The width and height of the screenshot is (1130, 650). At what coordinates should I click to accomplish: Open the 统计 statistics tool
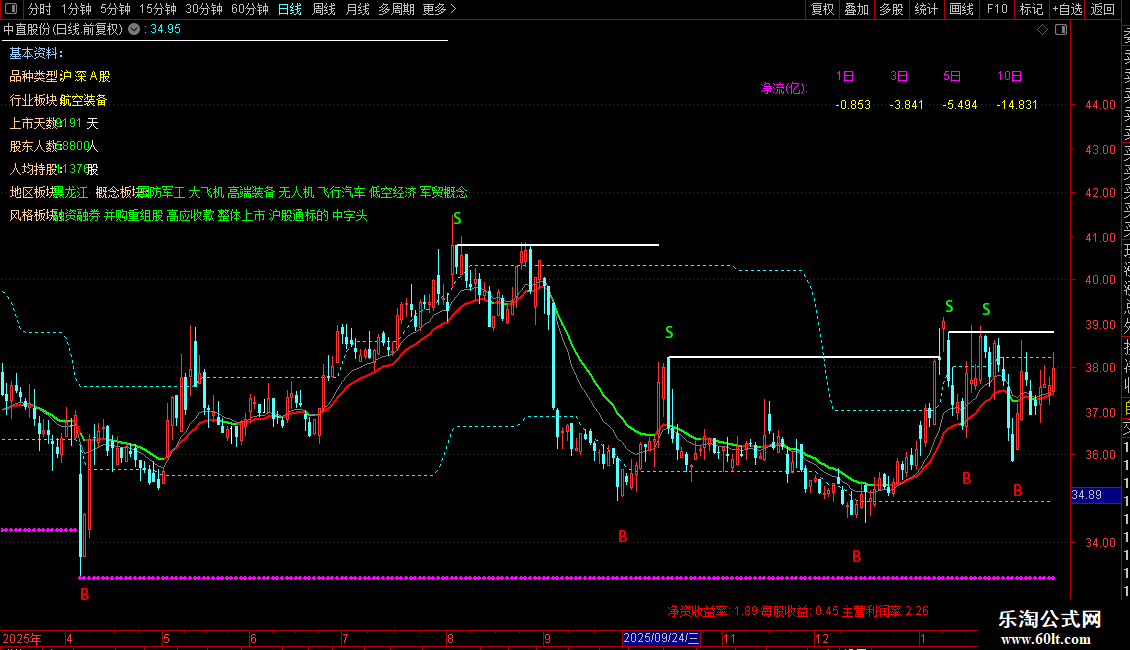pos(926,9)
